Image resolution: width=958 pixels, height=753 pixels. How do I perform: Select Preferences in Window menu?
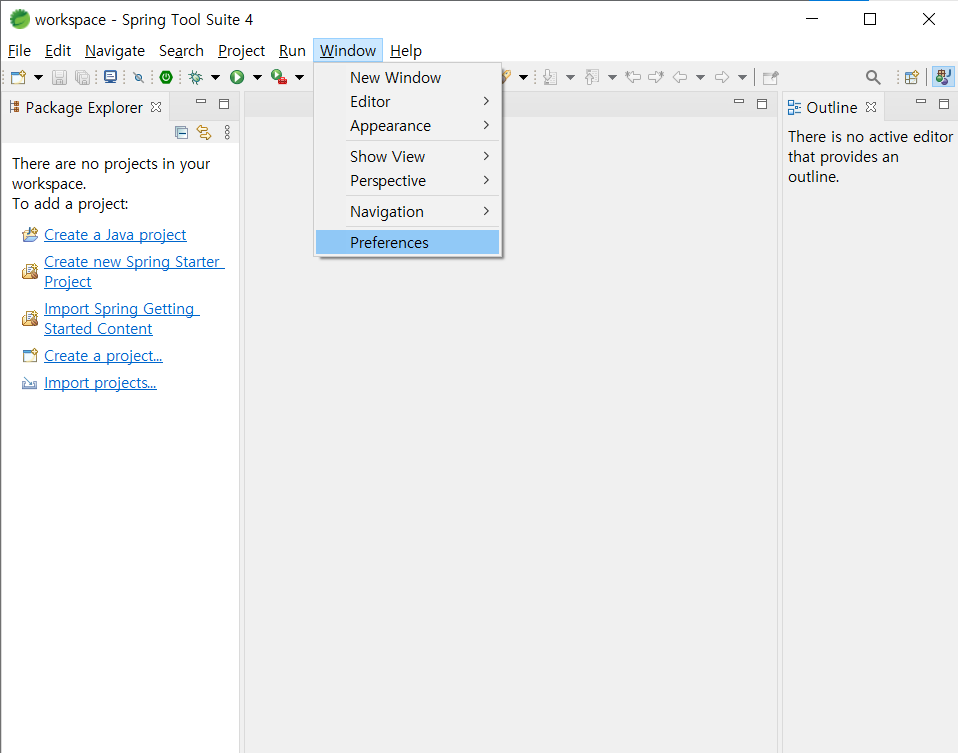pyautogui.click(x=408, y=243)
